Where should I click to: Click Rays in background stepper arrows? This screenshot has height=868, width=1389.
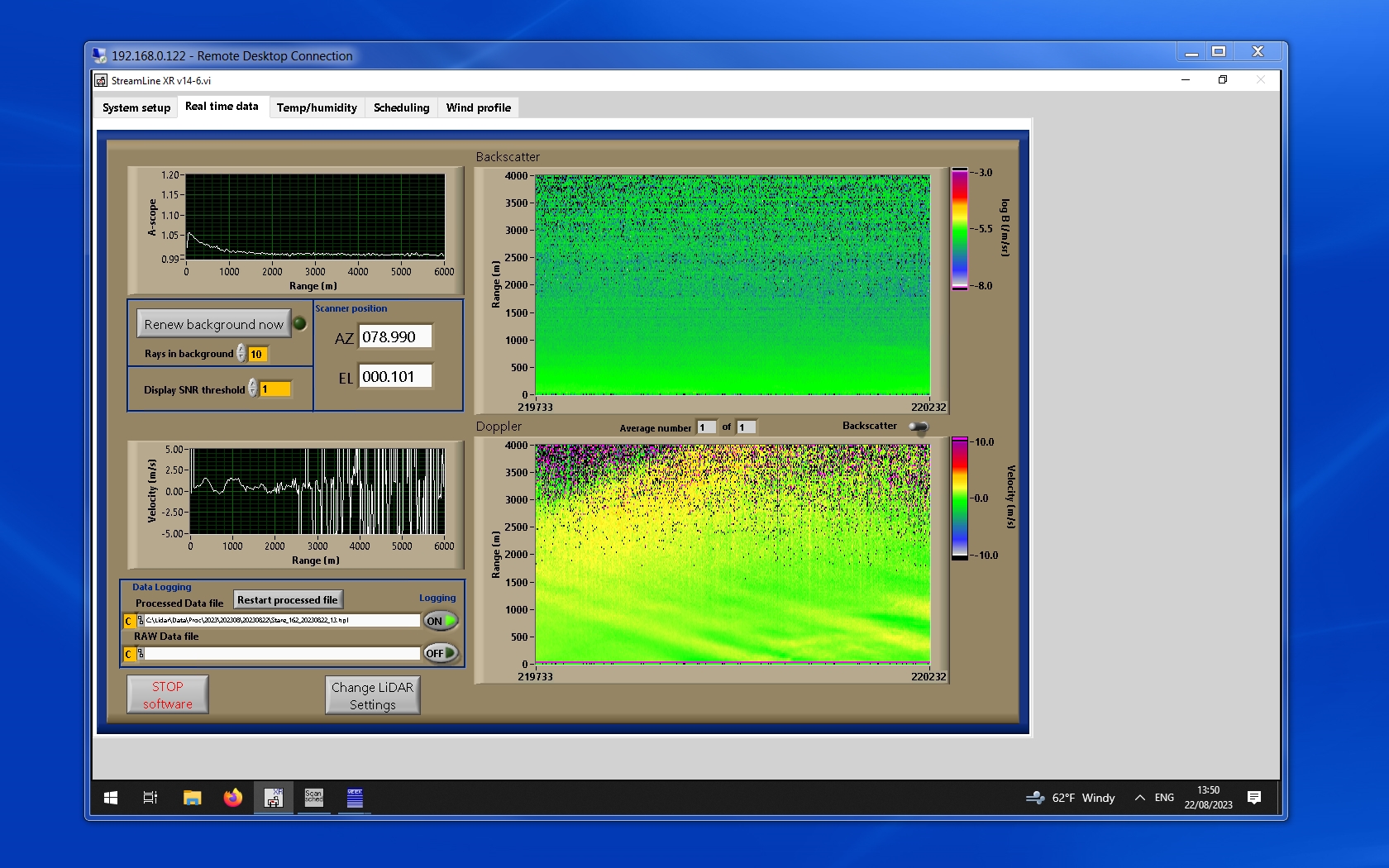point(241,354)
